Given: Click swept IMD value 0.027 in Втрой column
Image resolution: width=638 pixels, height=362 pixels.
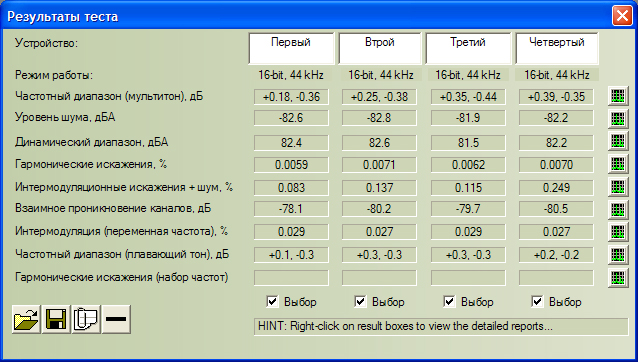Looking at the screenshot, I should [x=379, y=231].
